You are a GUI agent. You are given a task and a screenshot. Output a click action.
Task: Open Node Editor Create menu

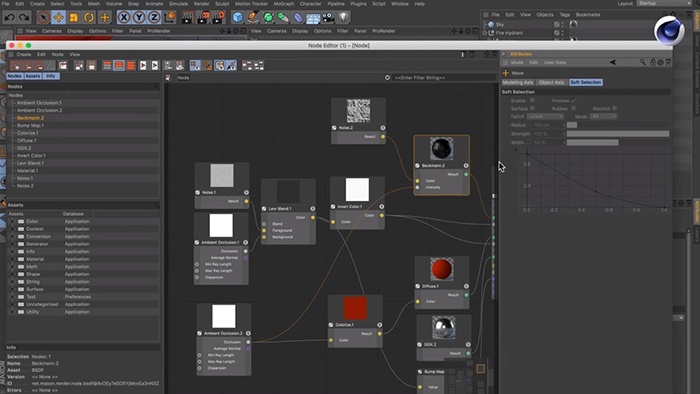(x=24, y=54)
